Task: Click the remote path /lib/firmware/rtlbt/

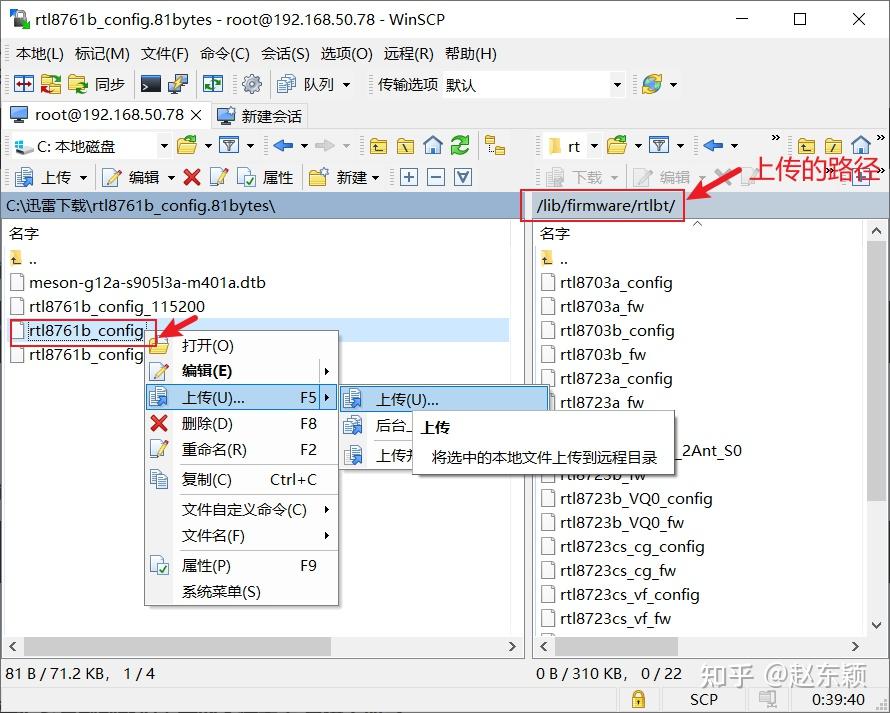Action: 606,205
